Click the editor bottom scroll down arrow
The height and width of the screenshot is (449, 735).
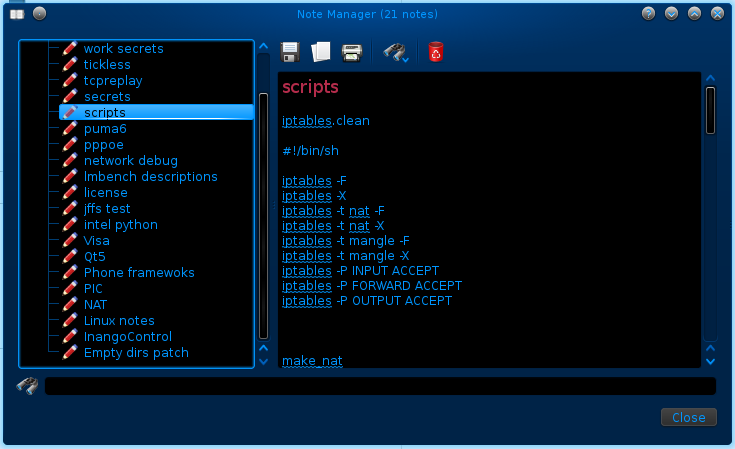tap(711, 362)
